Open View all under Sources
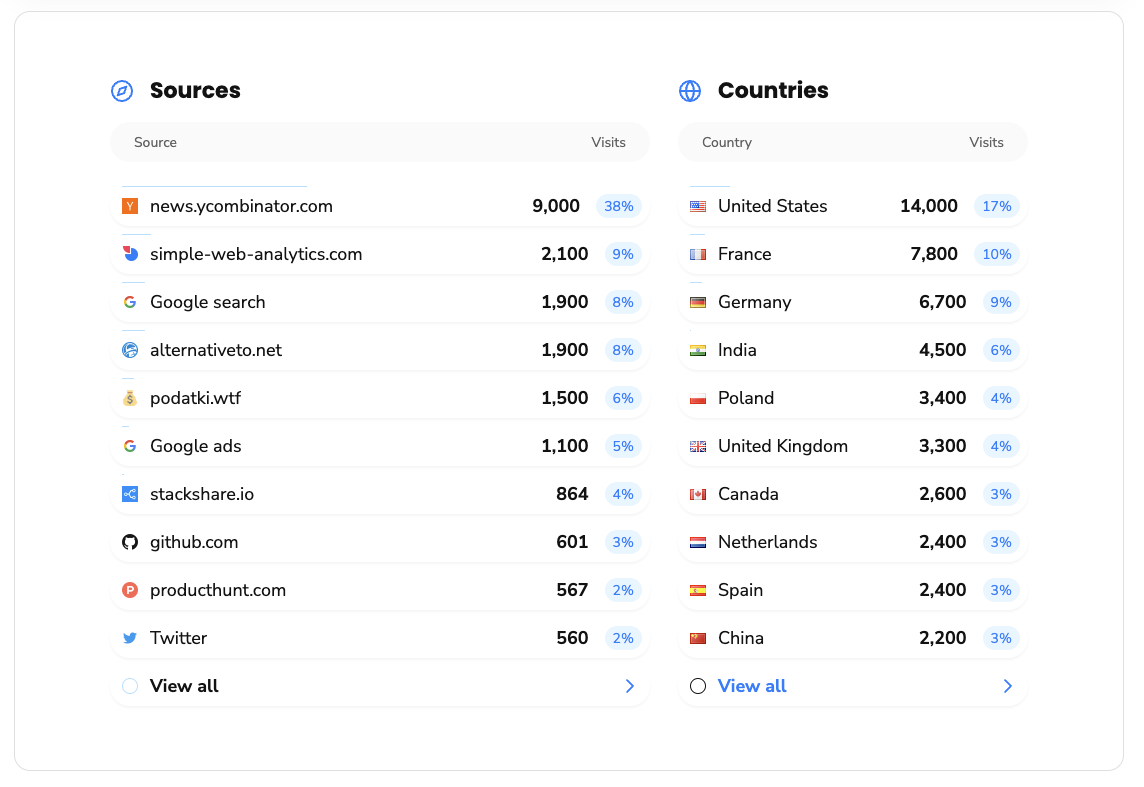Viewport: 1144px width, 787px height. click(184, 686)
